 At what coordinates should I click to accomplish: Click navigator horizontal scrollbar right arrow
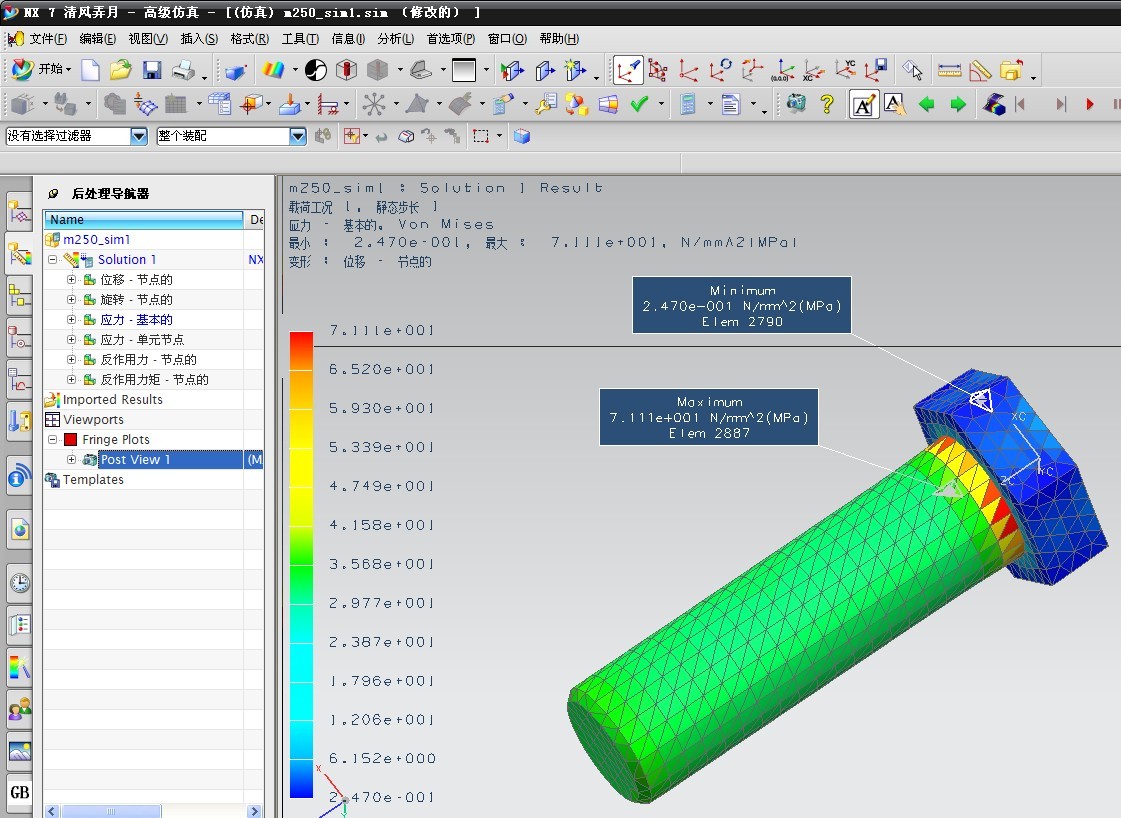(x=255, y=812)
